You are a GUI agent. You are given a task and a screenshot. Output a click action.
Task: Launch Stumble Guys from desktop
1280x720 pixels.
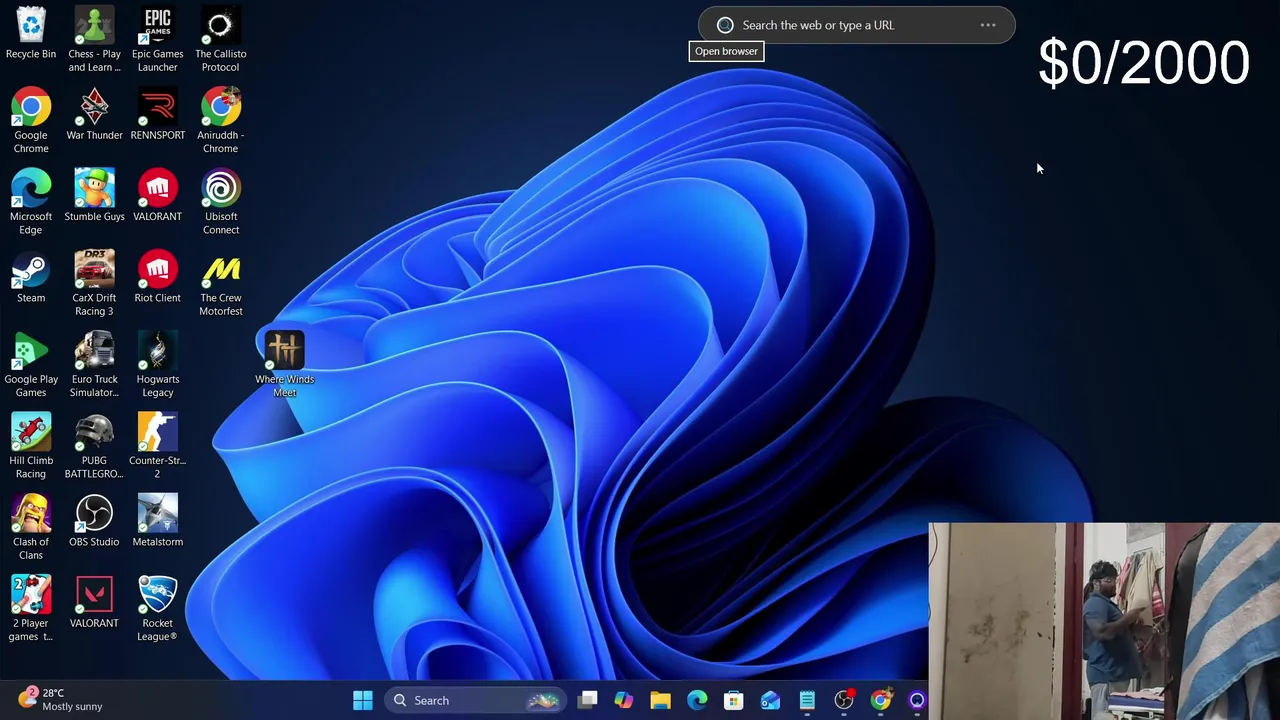click(x=94, y=195)
